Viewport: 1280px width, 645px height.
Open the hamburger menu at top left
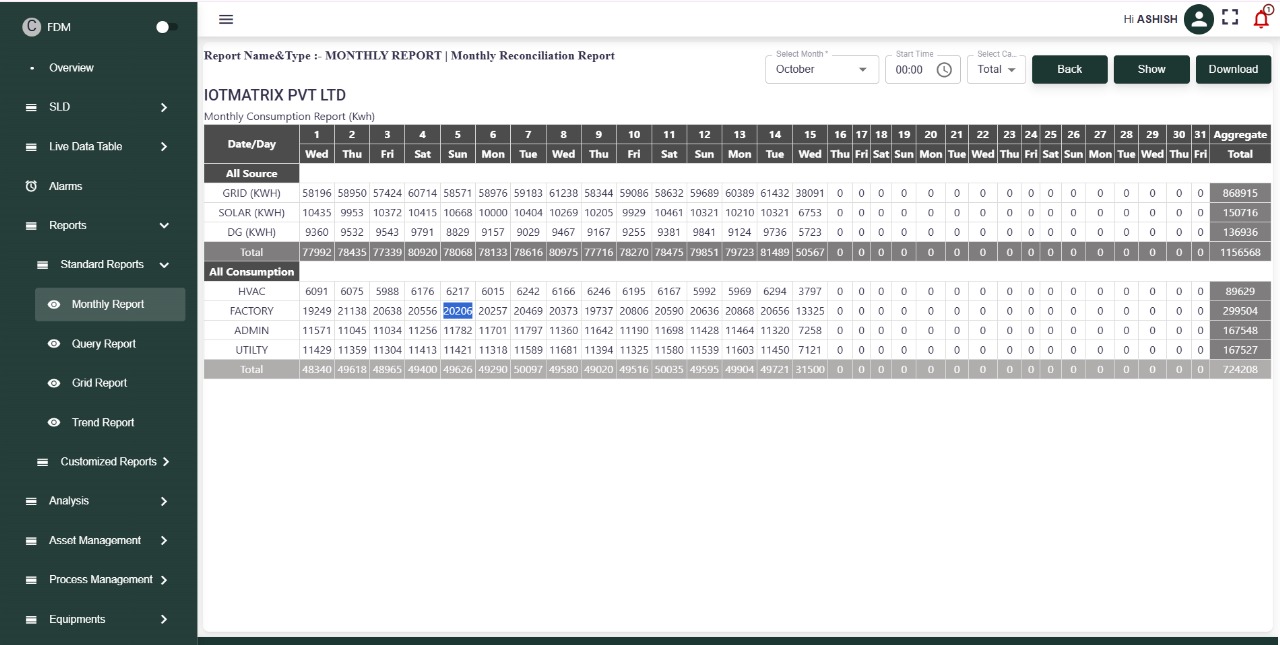tap(227, 17)
